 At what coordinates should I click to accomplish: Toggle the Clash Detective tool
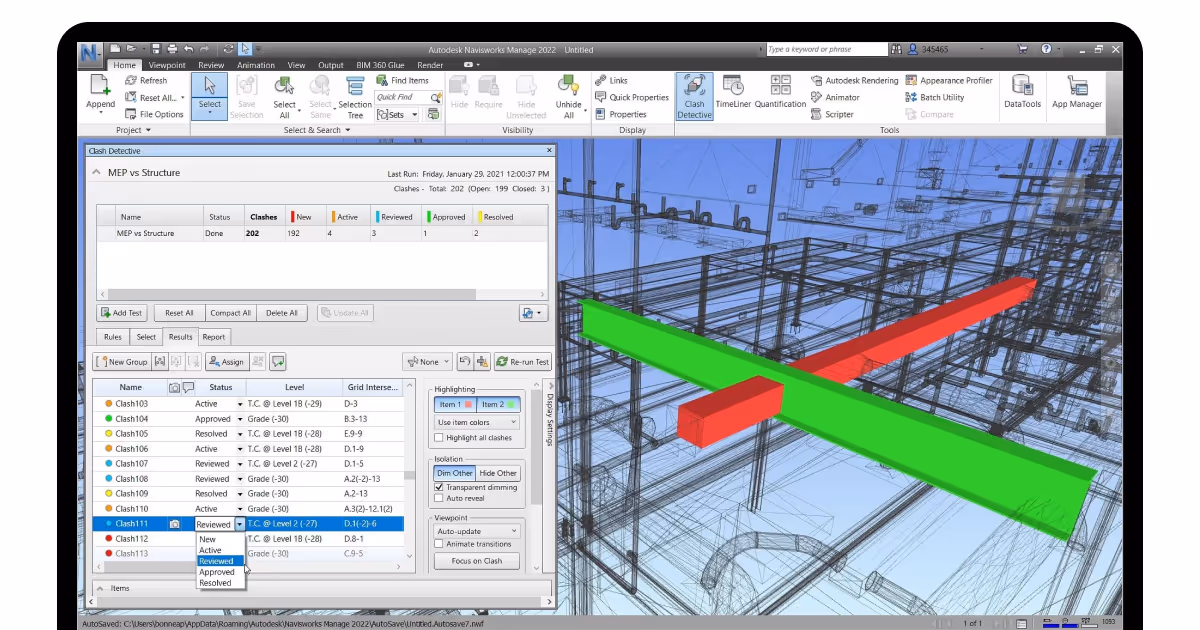click(694, 96)
